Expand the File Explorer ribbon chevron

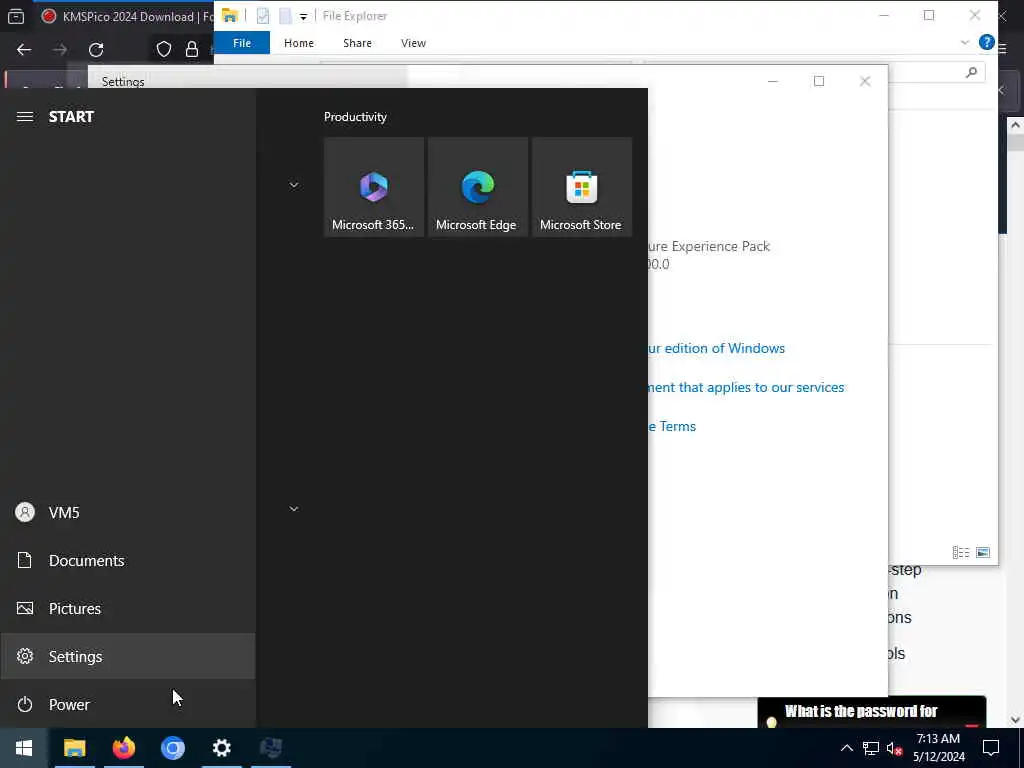[x=965, y=42]
